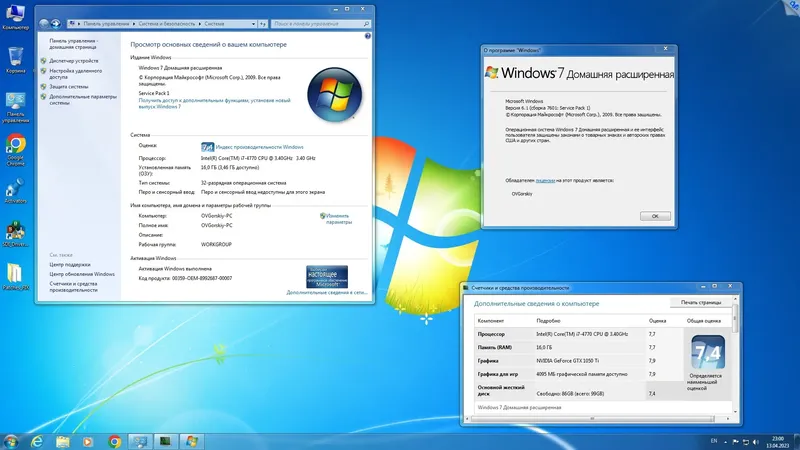
Task: Select Панель управления breadcrumb segment
Action: coord(106,24)
